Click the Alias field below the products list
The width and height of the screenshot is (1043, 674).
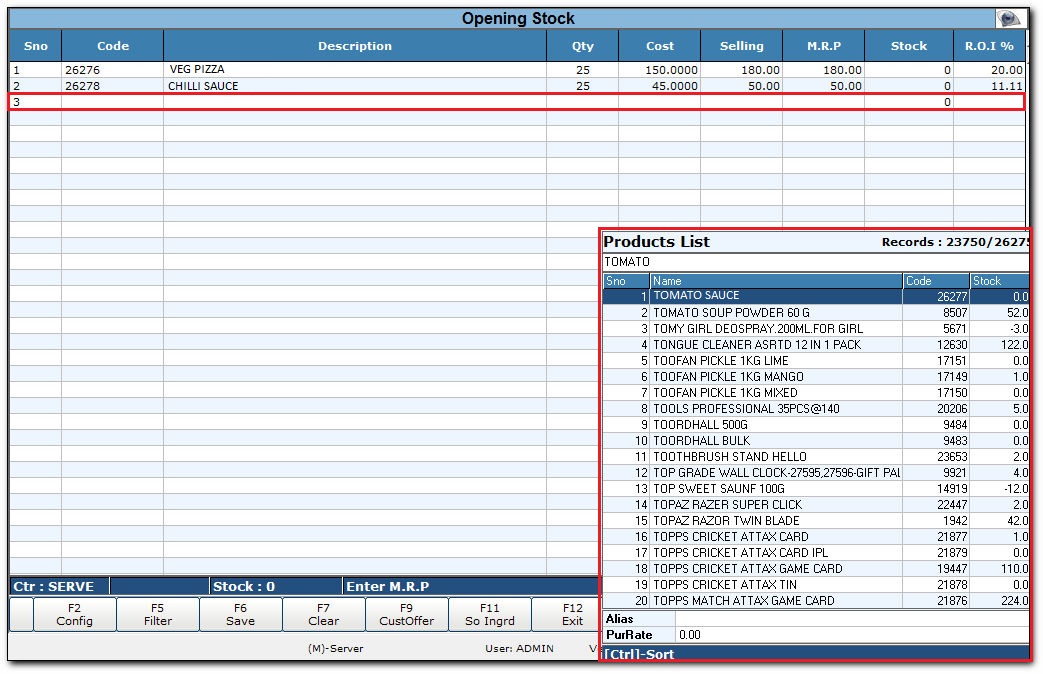point(850,619)
